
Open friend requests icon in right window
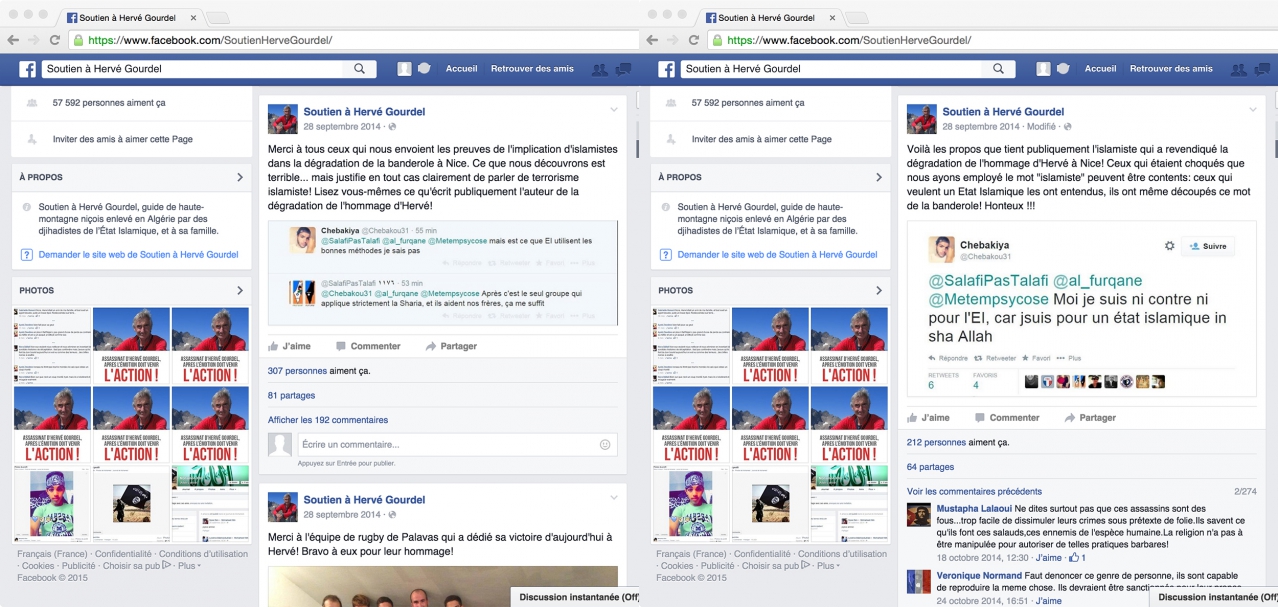(1240, 69)
